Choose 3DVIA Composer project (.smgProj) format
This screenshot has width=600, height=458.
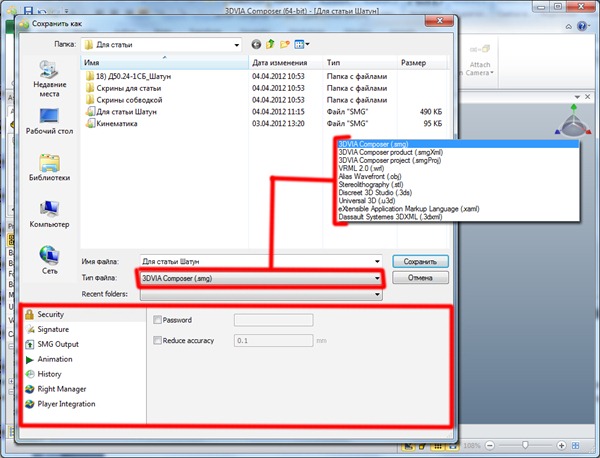pyautogui.click(x=458, y=160)
